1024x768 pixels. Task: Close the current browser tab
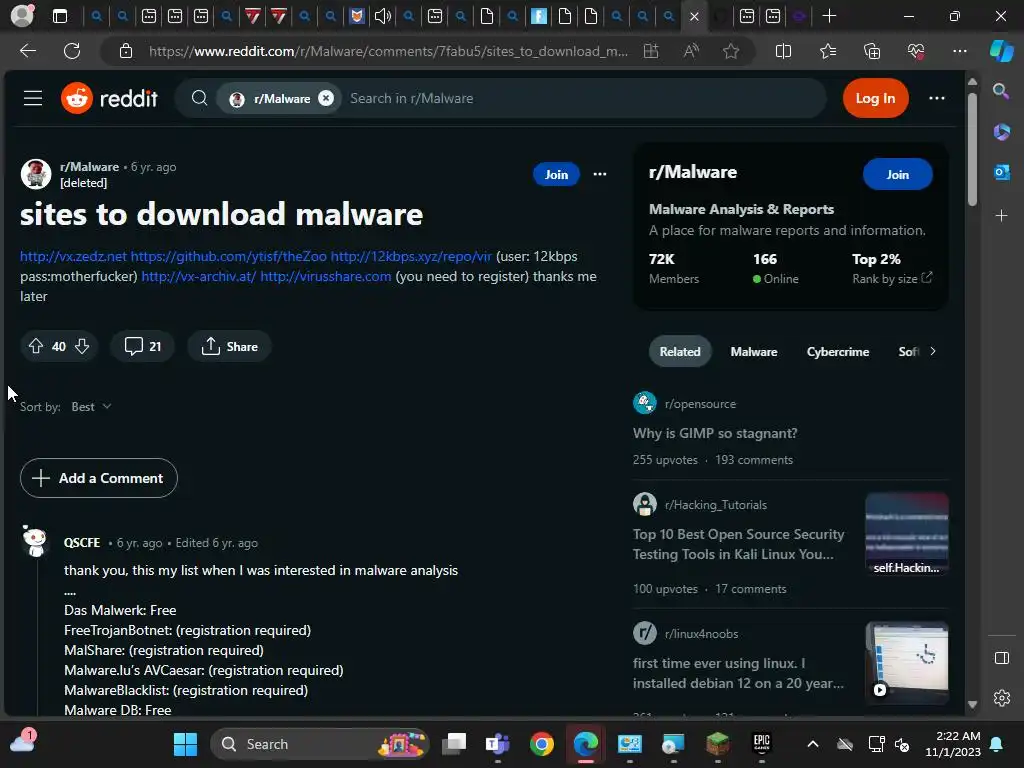point(694,16)
